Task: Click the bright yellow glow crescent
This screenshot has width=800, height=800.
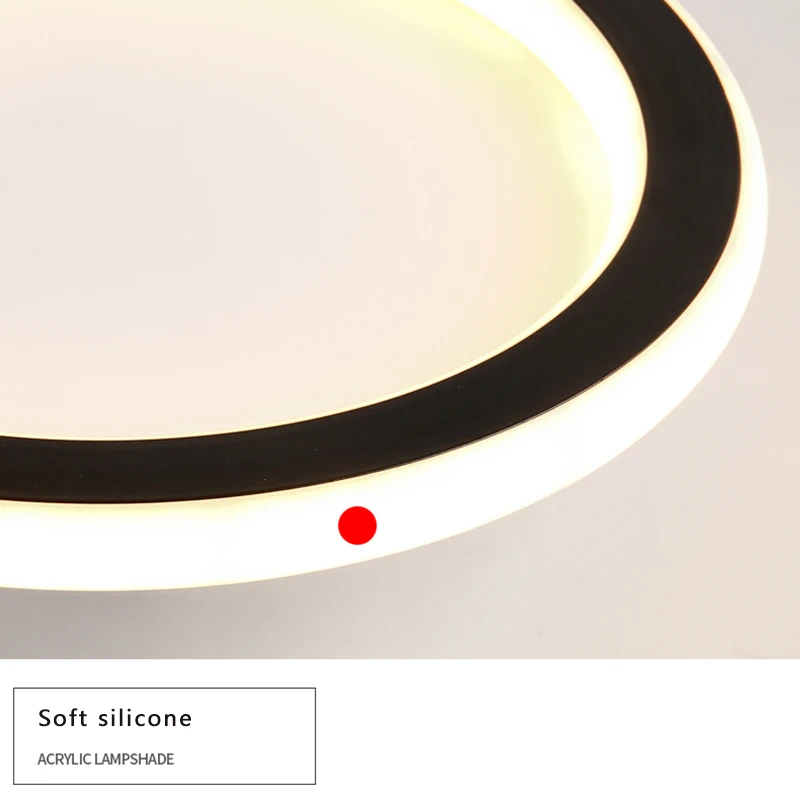Action: 612,153
